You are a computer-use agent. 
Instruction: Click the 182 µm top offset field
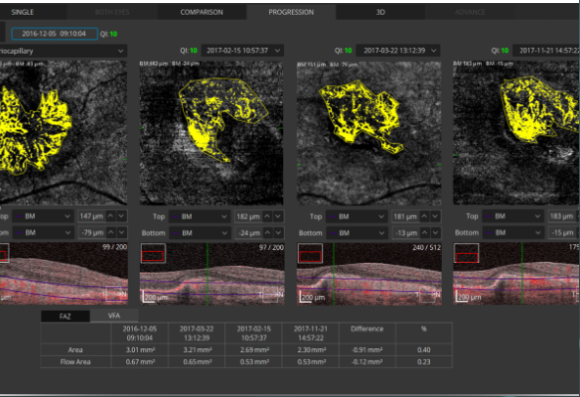click(248, 216)
